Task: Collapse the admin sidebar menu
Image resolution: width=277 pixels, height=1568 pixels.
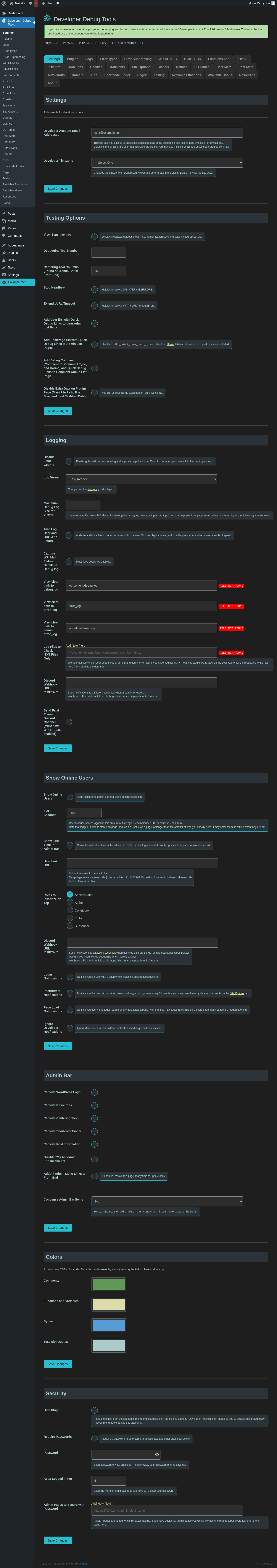Action: [17, 282]
